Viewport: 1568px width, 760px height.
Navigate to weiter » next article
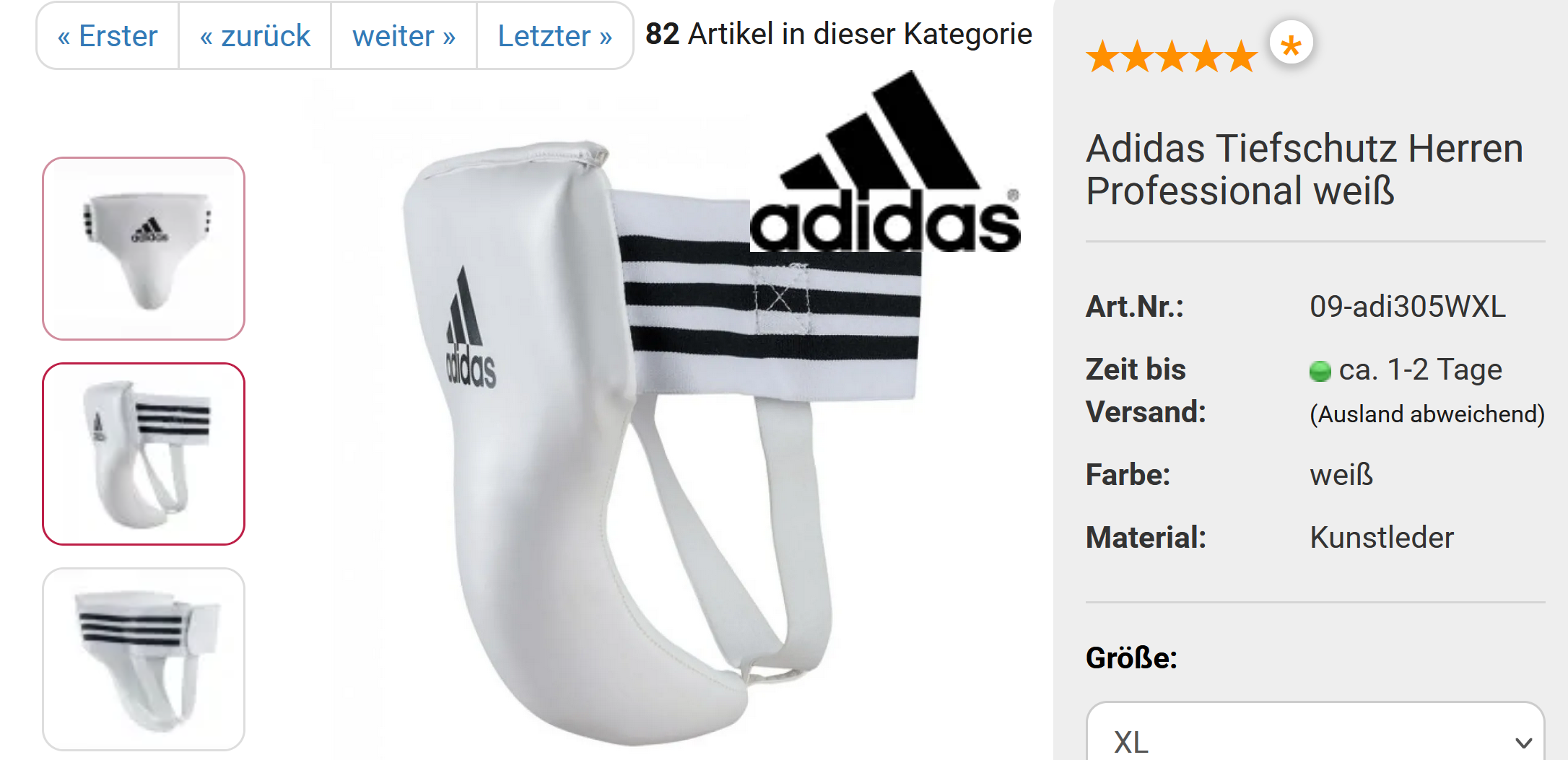tap(404, 35)
